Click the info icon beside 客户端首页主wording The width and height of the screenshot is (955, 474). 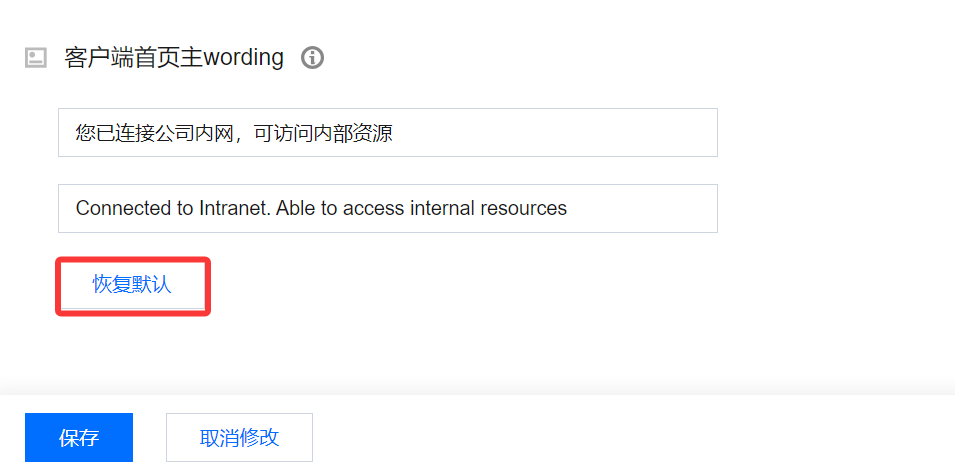click(312, 58)
